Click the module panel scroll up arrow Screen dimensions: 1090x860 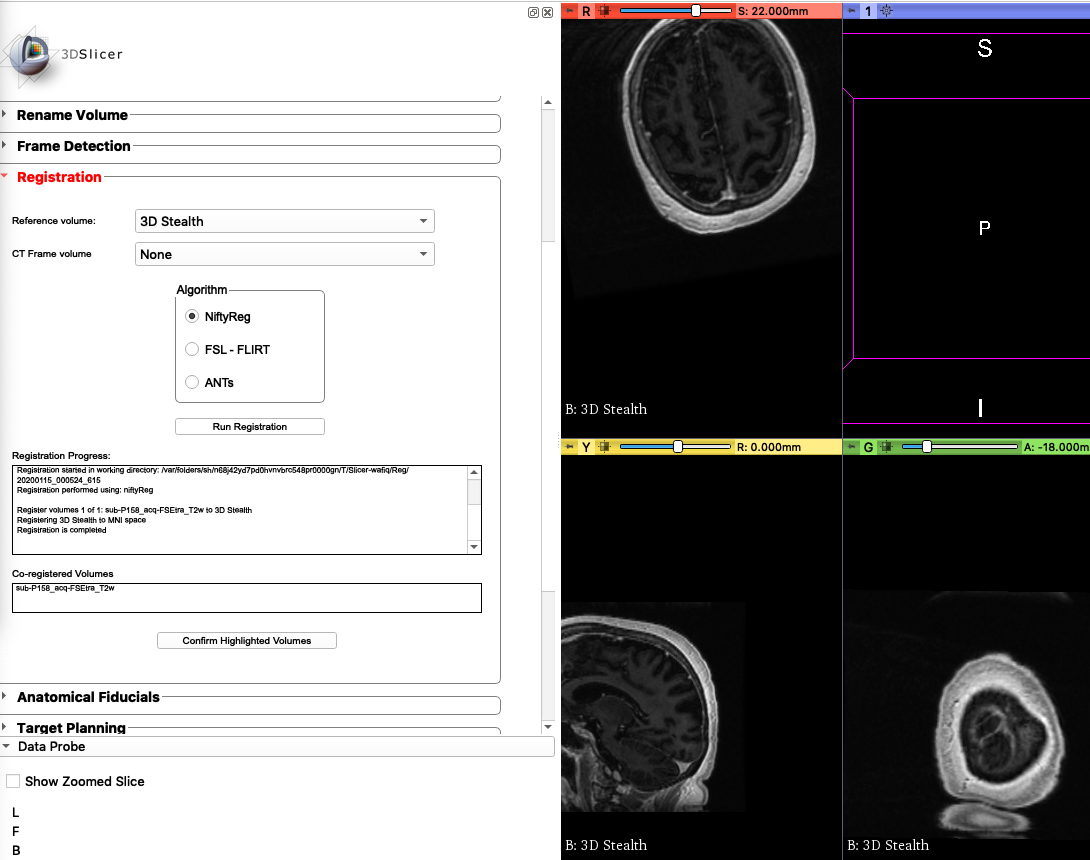coord(548,102)
